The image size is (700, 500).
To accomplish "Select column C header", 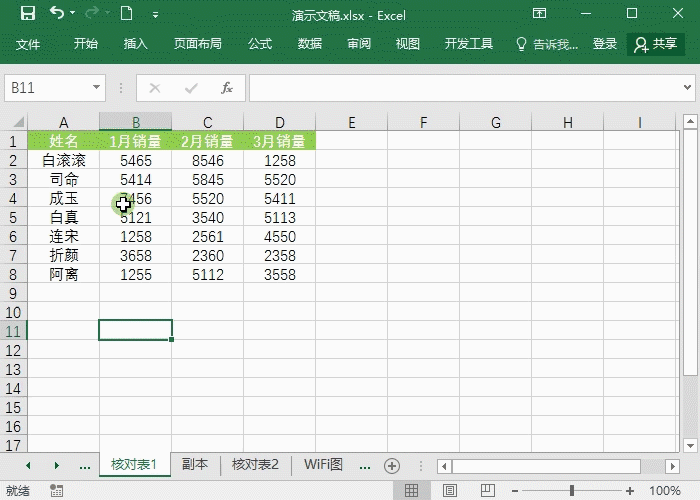I will point(208,122).
